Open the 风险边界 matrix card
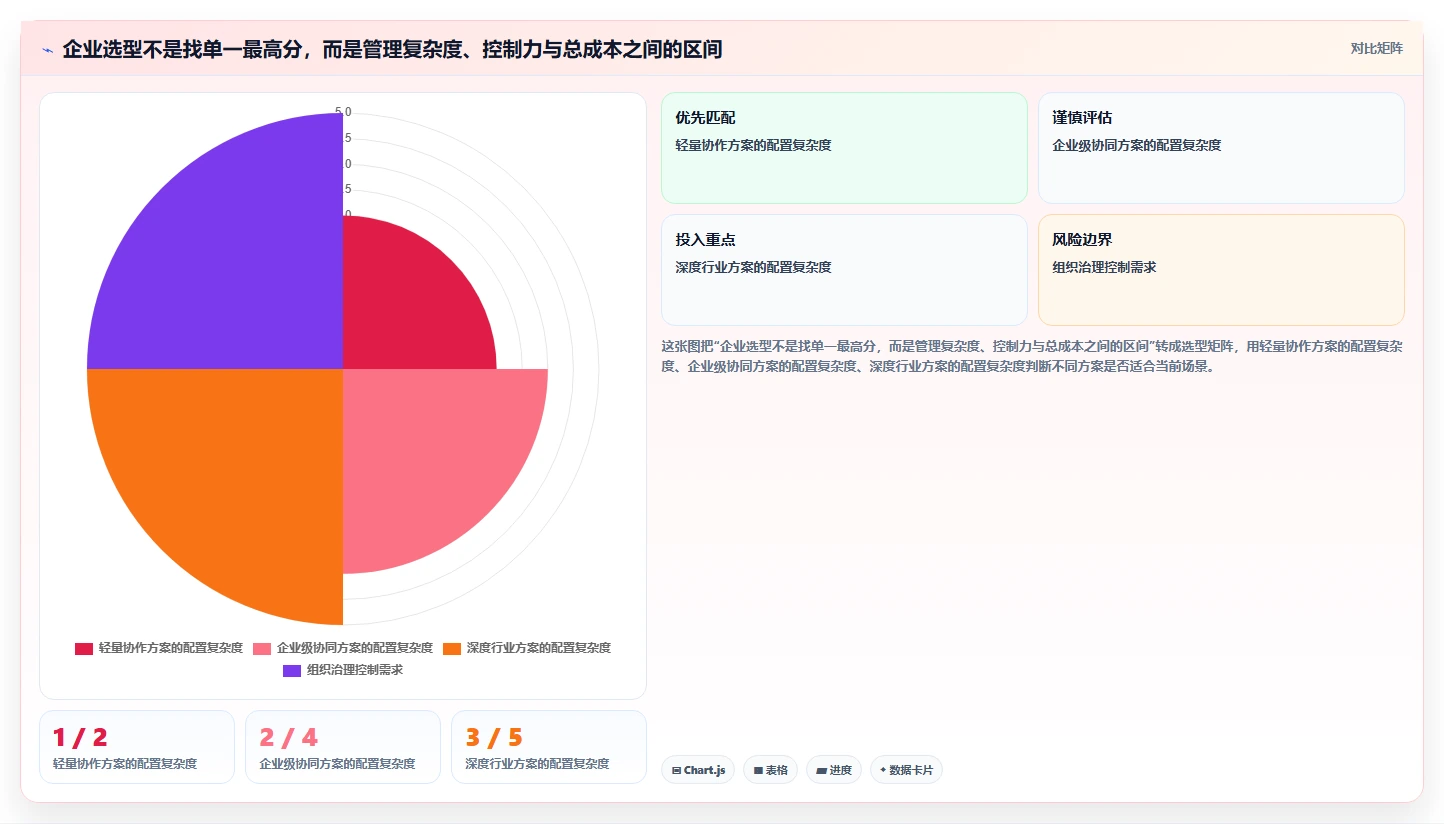Image resolution: width=1444 pixels, height=824 pixels. tap(1221, 270)
